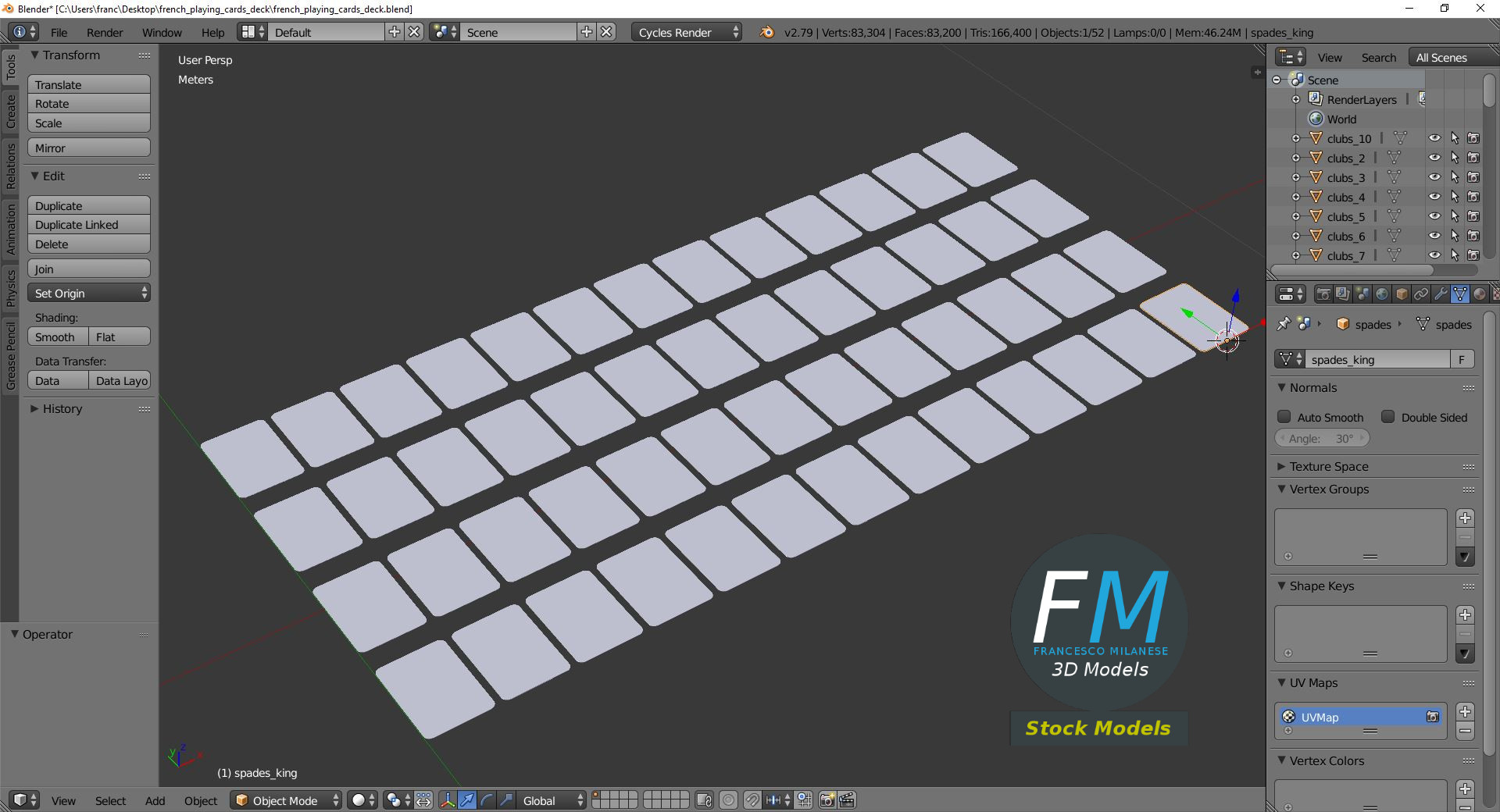Click the snap magnet icon in 3D view header
This screenshot has height=812, width=1500.
pos(752,800)
